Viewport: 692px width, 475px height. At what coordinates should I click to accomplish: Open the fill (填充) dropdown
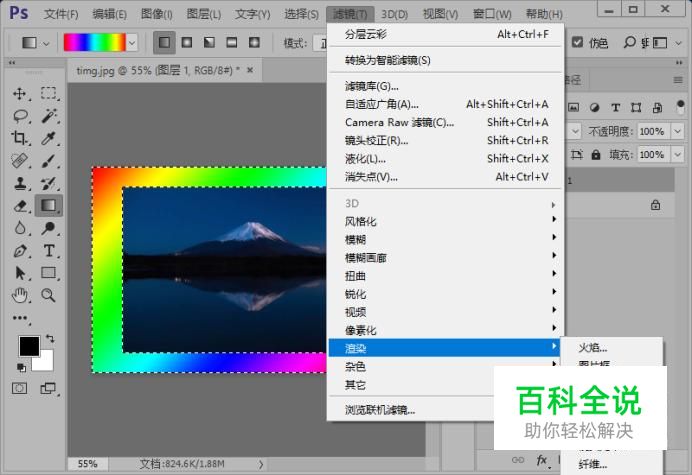click(677, 155)
